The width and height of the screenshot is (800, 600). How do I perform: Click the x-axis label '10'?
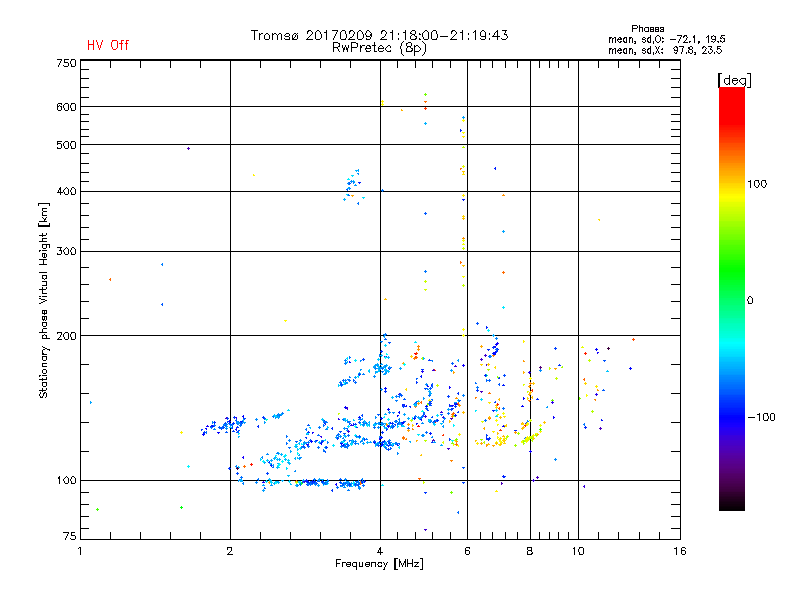point(578,551)
